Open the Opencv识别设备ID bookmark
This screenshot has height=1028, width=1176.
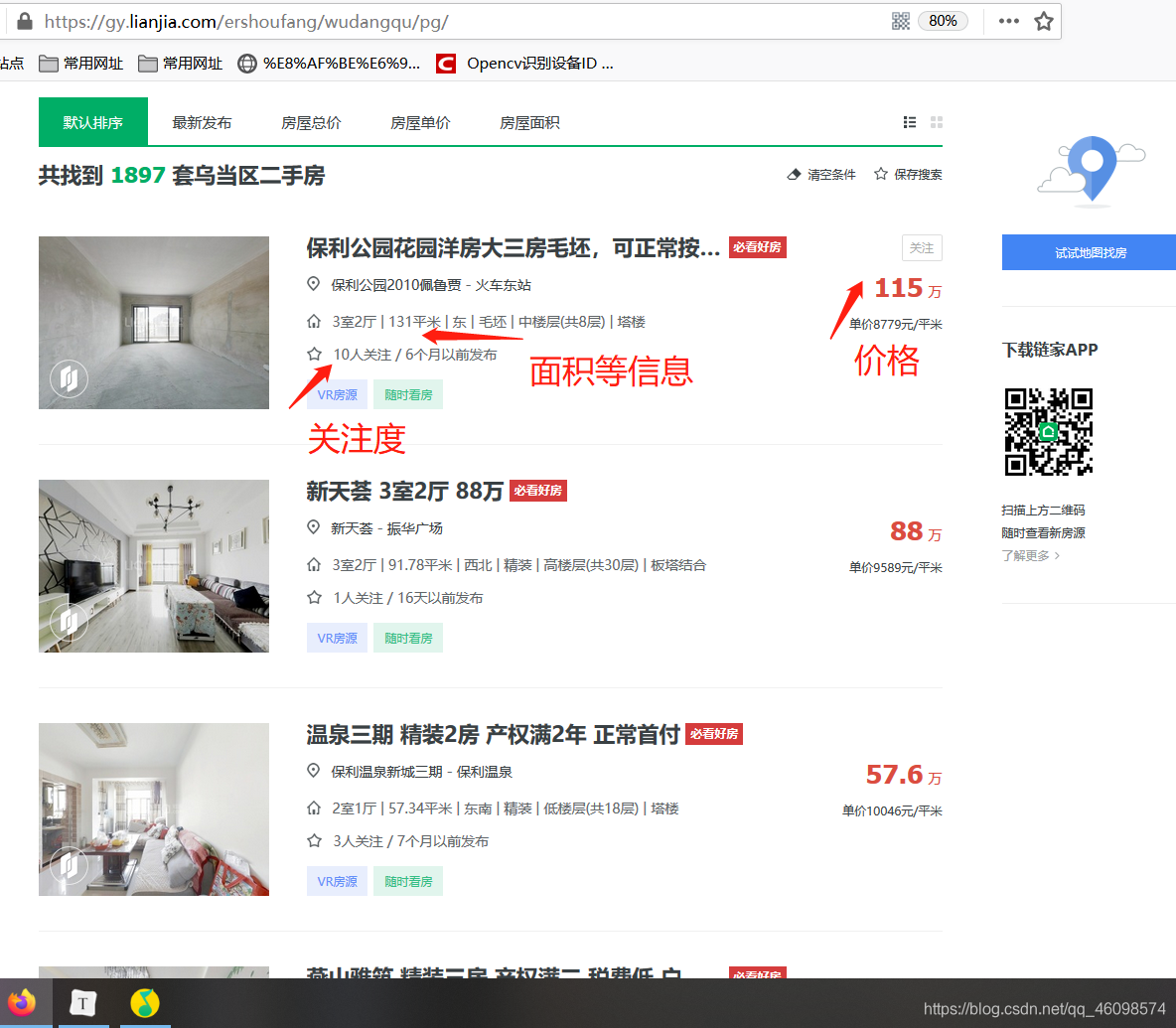pyautogui.click(x=525, y=64)
